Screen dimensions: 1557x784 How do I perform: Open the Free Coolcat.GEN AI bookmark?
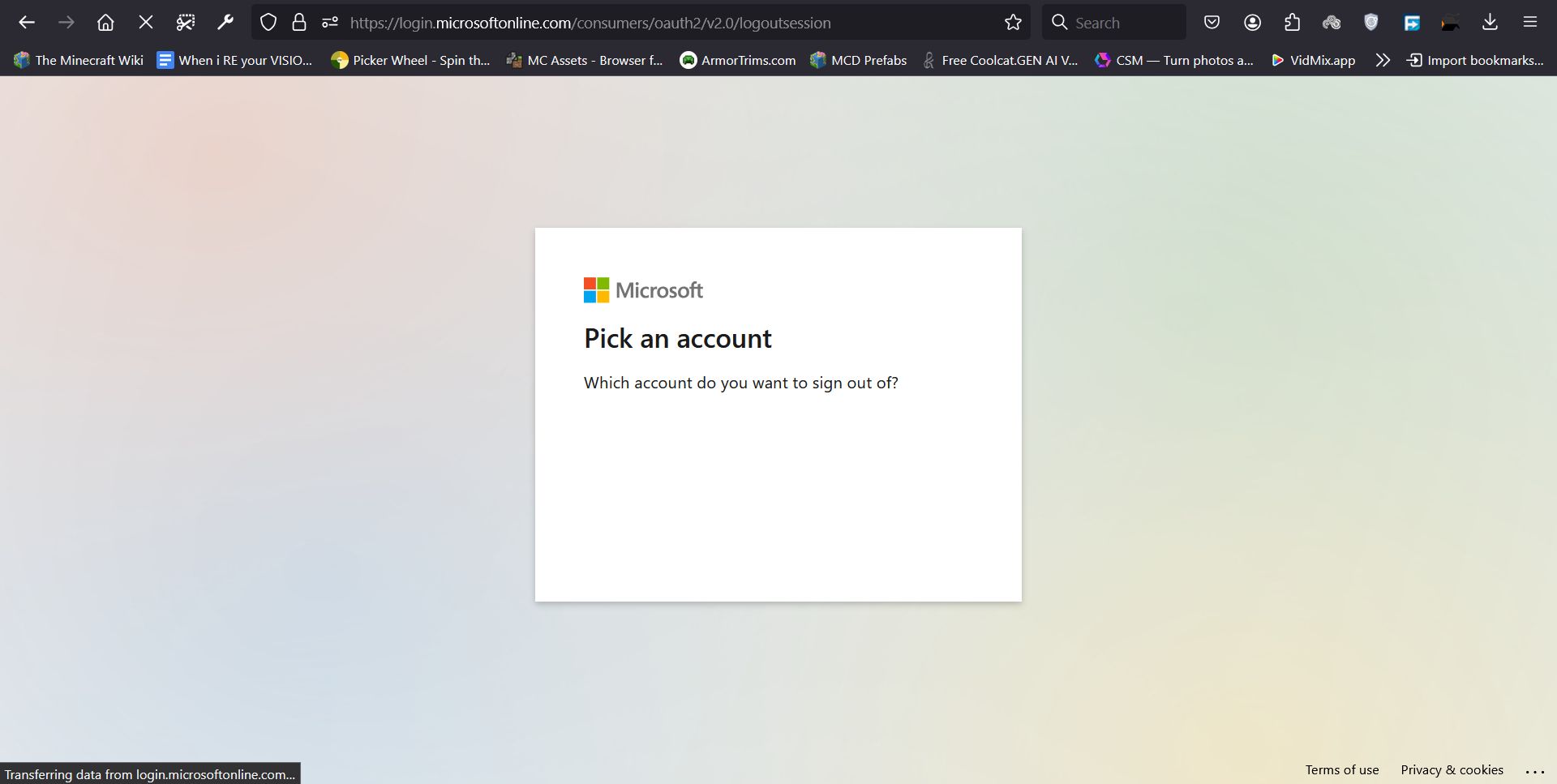click(x=1000, y=60)
